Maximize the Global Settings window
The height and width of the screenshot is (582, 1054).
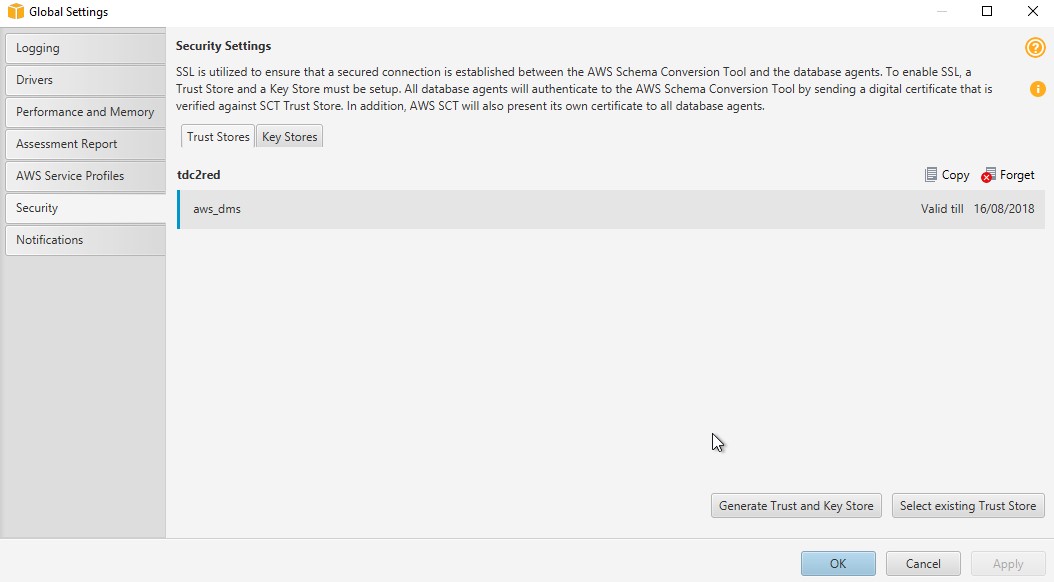987,11
